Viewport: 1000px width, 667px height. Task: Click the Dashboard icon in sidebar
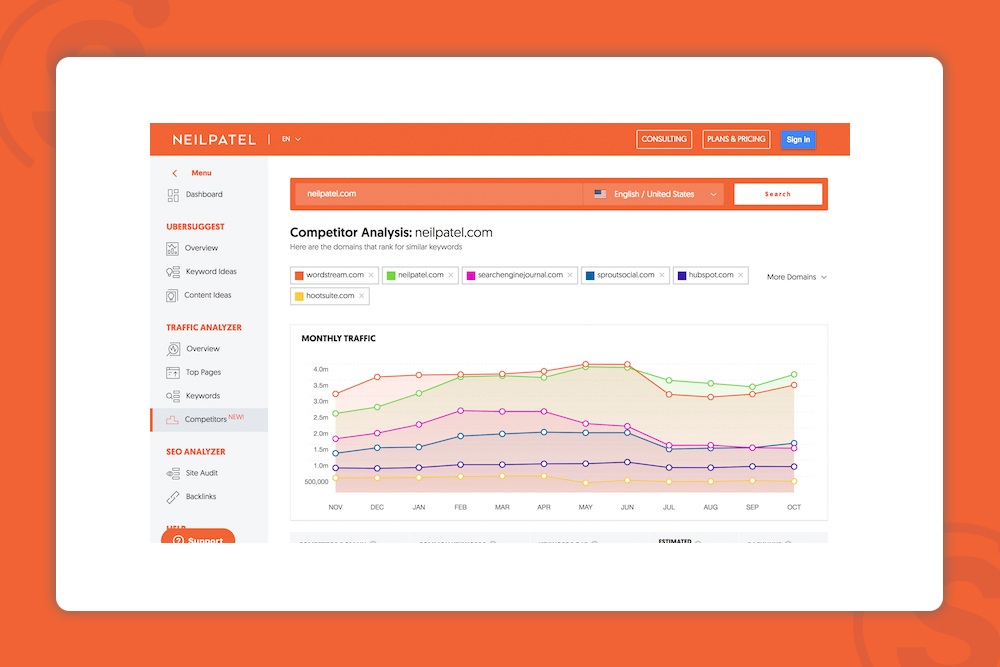pyautogui.click(x=173, y=195)
